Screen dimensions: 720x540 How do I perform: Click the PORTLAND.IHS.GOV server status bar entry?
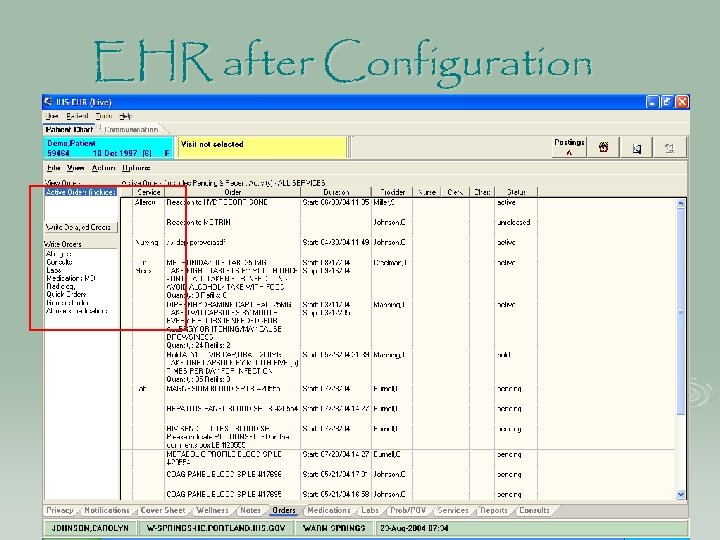click(216, 528)
